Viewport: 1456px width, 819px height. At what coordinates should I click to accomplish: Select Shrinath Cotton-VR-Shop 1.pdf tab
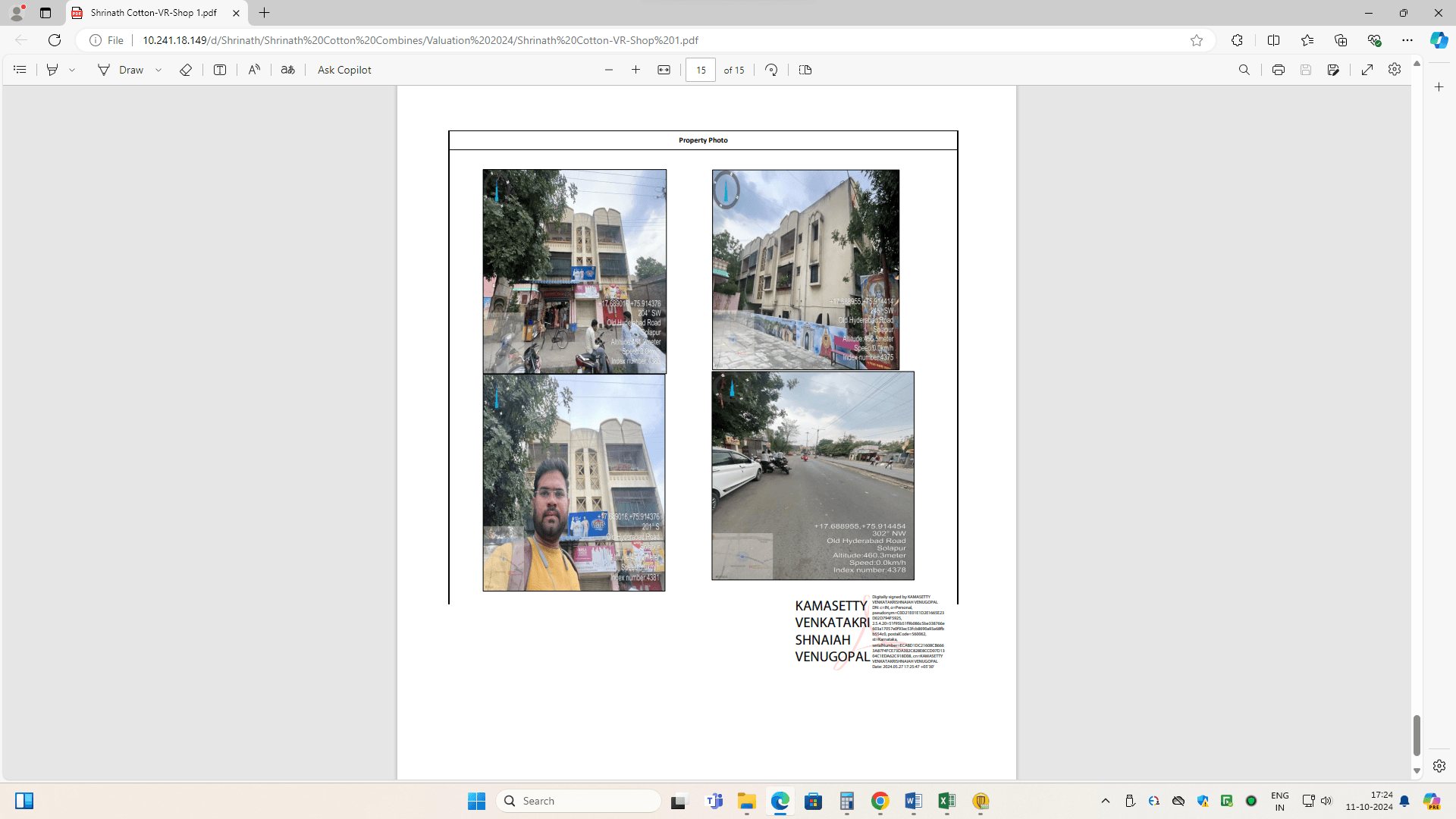(x=153, y=13)
